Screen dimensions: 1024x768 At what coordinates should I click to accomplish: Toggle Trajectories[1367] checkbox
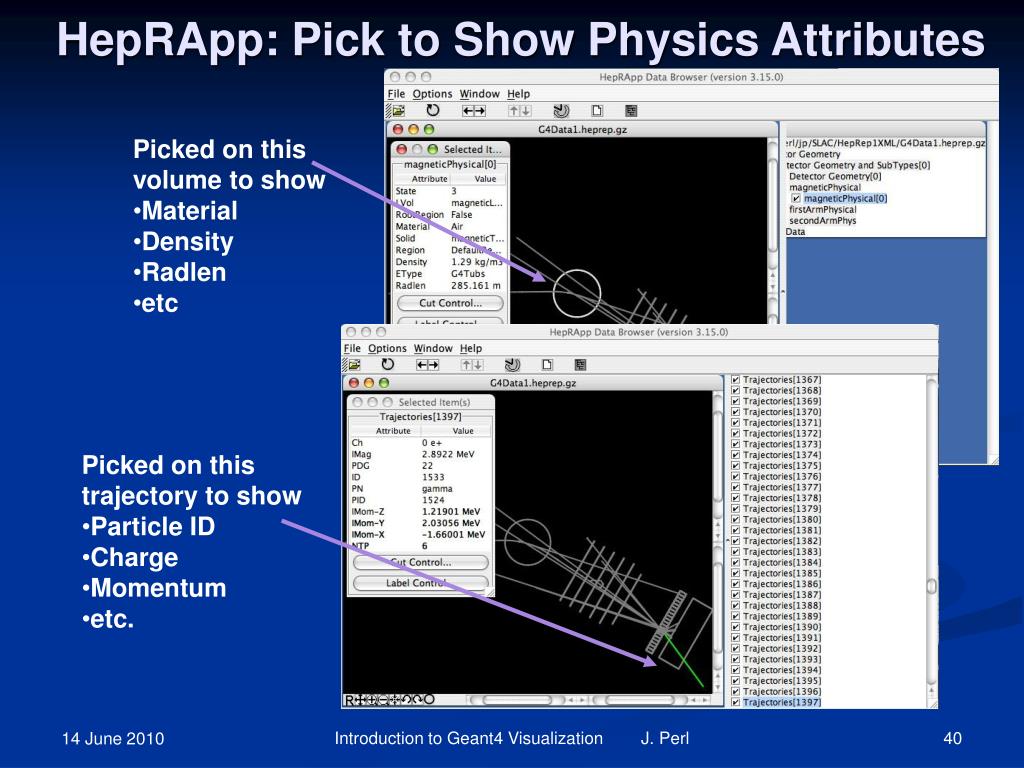click(x=736, y=379)
